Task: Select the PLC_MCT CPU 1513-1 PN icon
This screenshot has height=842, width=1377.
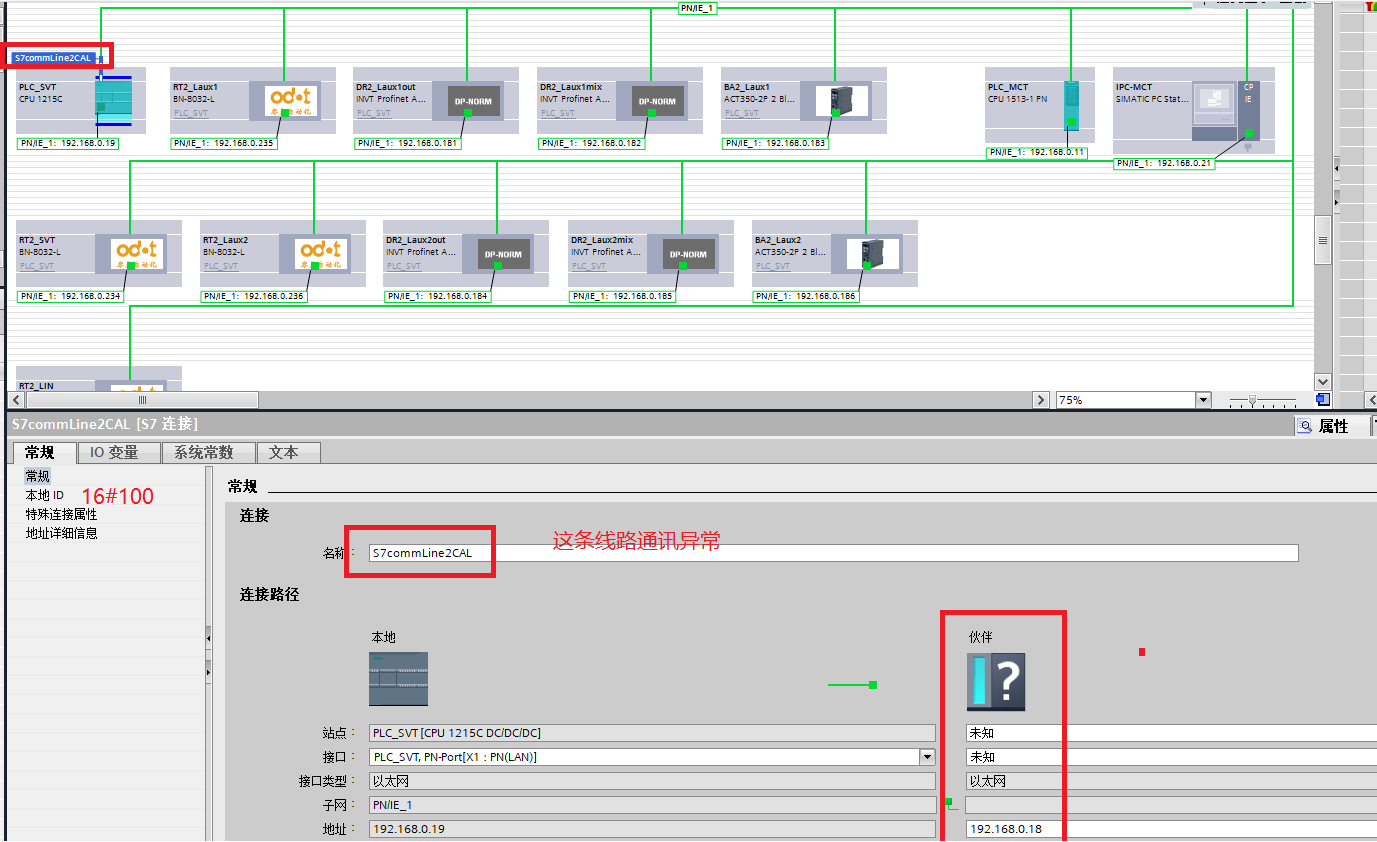Action: pyautogui.click(x=1071, y=105)
